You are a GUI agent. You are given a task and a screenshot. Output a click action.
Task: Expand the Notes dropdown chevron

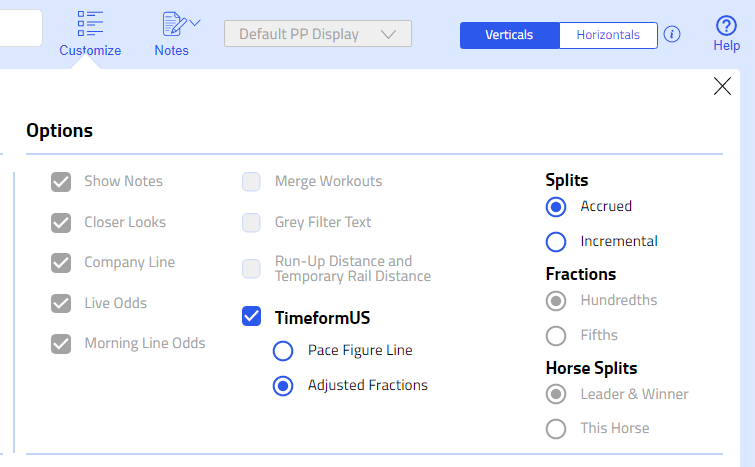coord(195,22)
